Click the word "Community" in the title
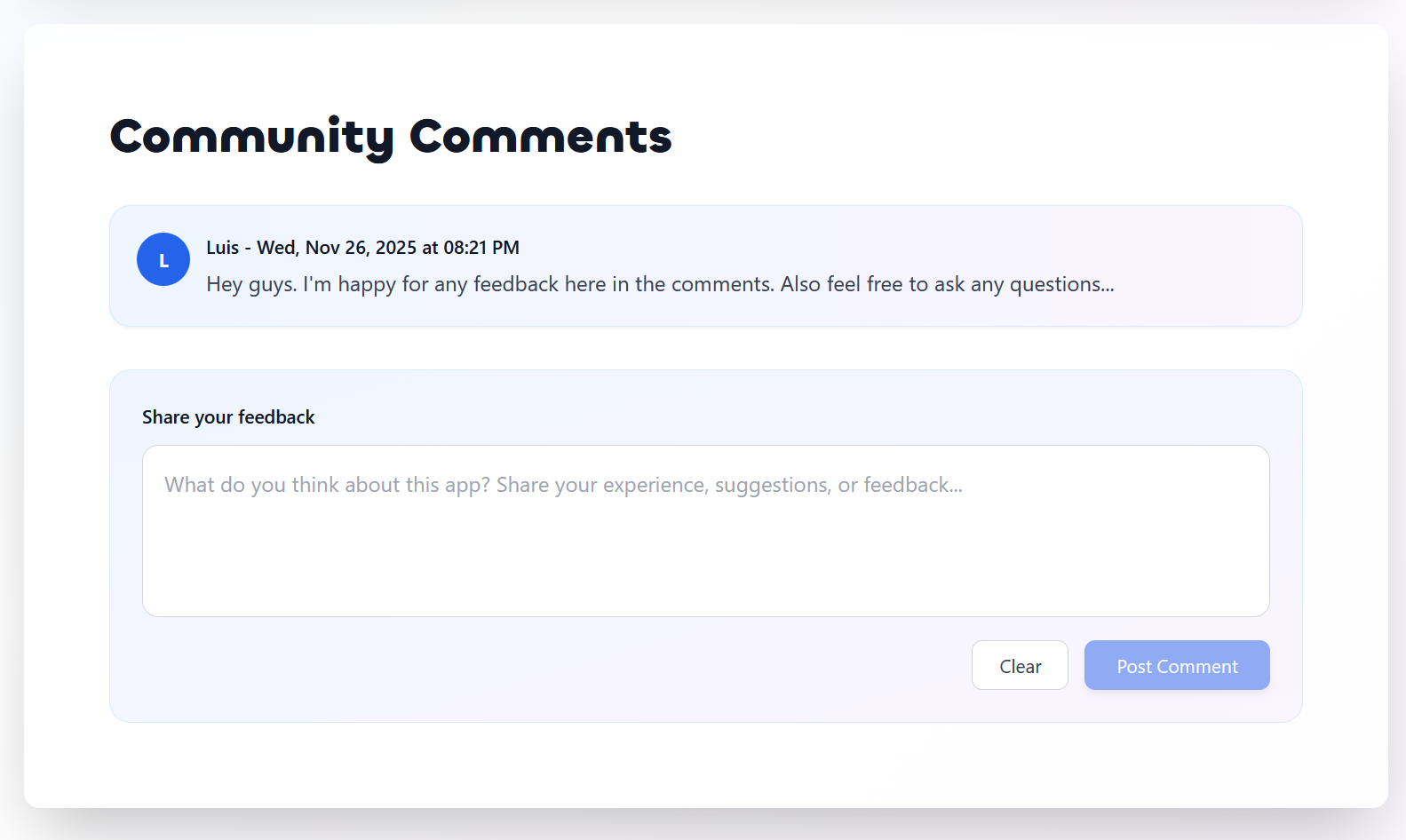 coord(251,137)
